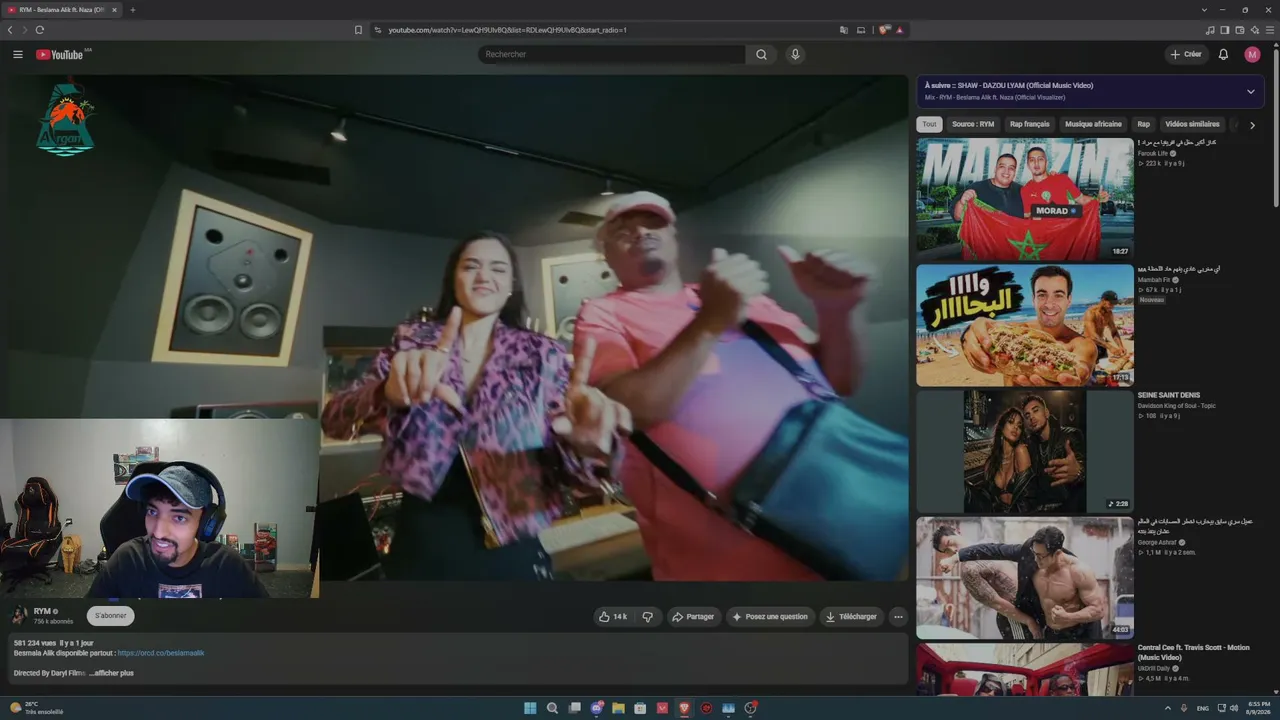Viewport: 1280px width, 720px height.
Task: Switch the ENG keyboard language indicator
Action: coord(1202,708)
